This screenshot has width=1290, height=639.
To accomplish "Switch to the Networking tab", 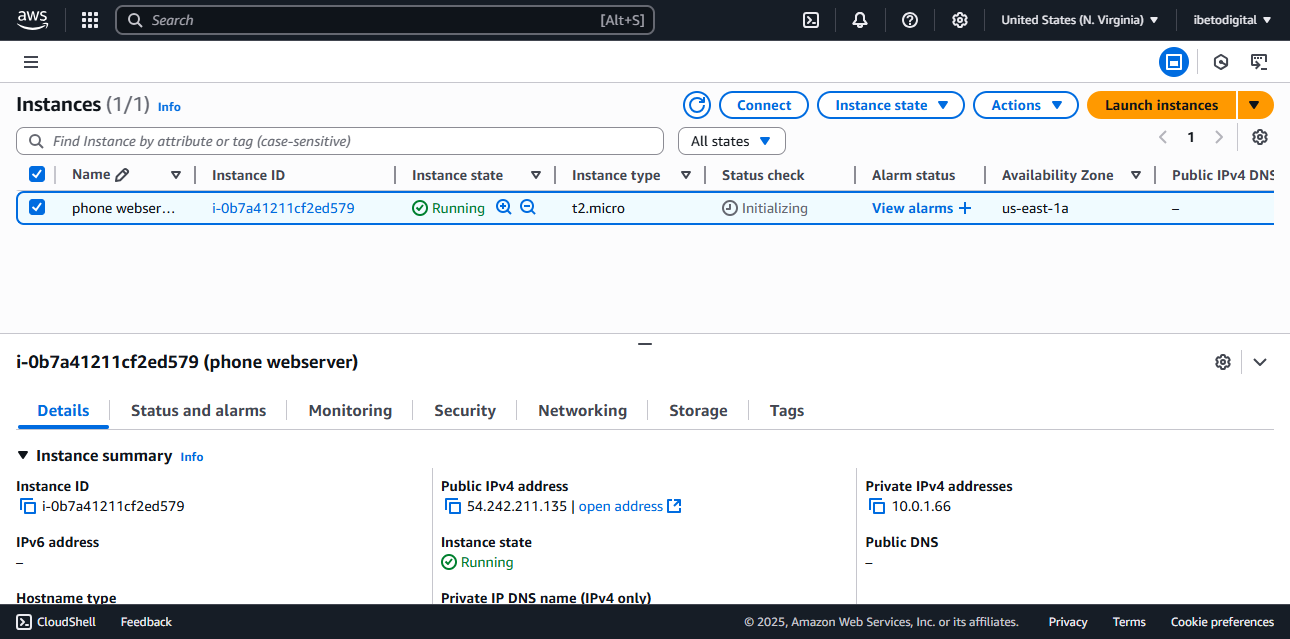I will click(x=582, y=410).
